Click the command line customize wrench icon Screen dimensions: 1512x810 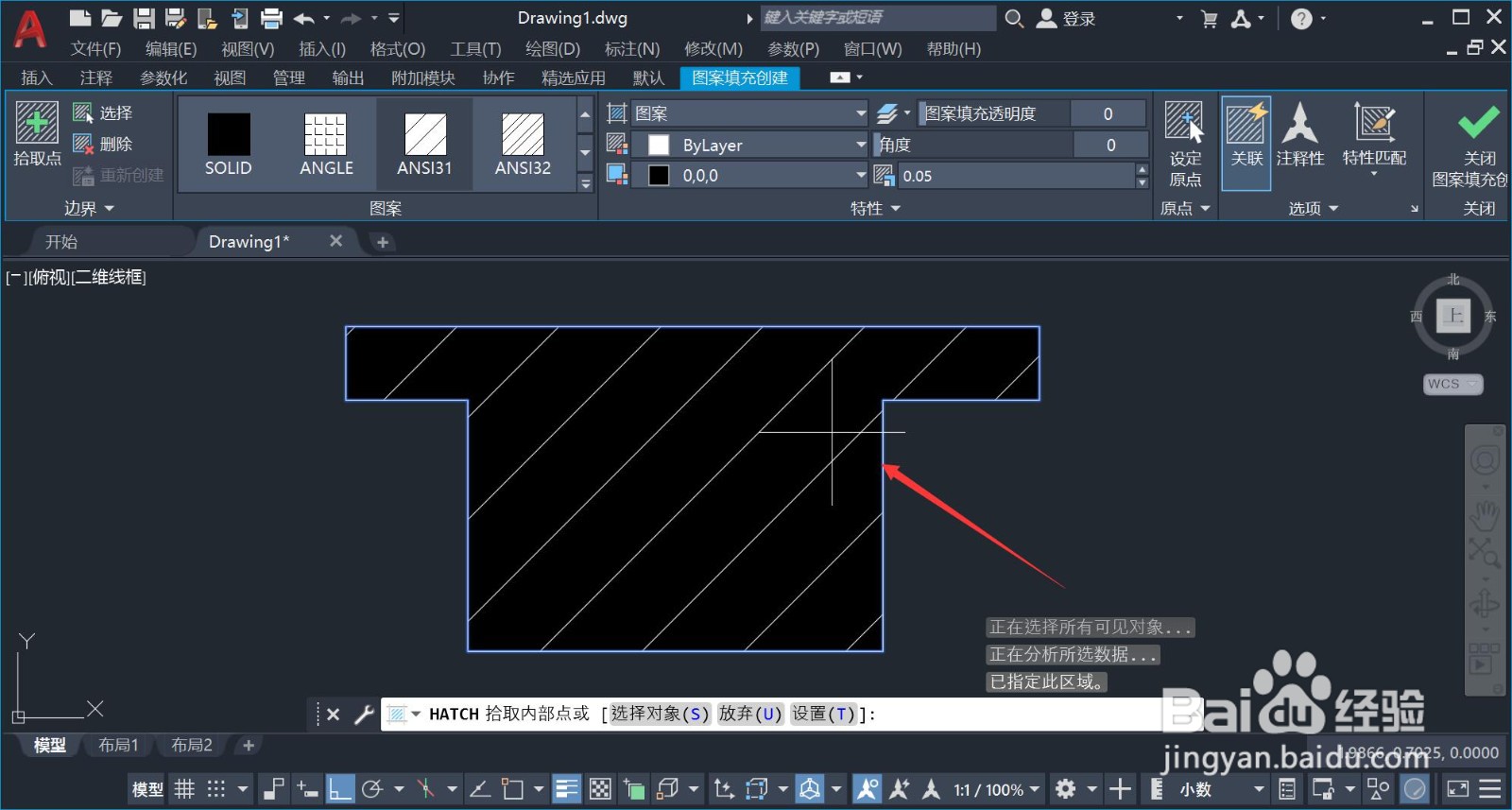[x=364, y=715]
